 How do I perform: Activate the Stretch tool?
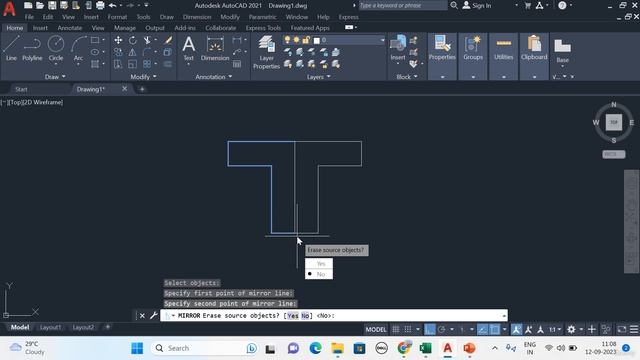[118, 64]
